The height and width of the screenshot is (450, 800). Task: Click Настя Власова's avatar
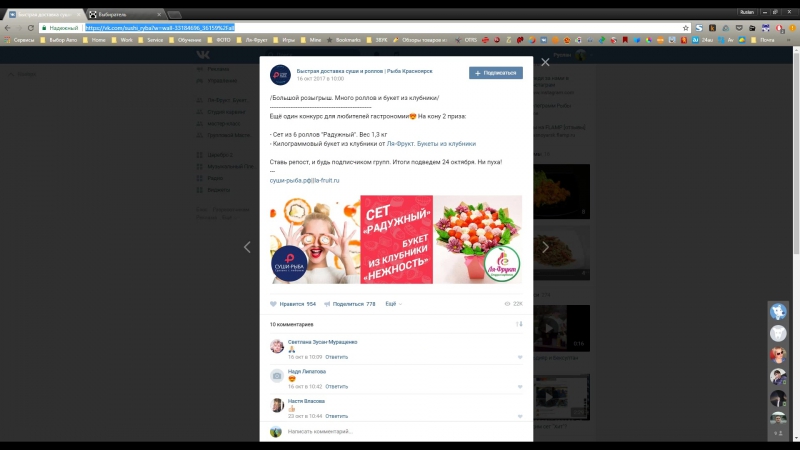277,406
